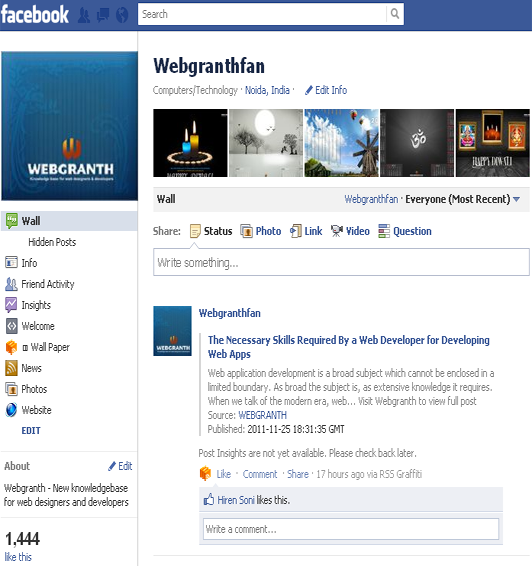The width and height of the screenshot is (532, 566).
Task: Select Wall in the left sidebar
Action: (69, 221)
